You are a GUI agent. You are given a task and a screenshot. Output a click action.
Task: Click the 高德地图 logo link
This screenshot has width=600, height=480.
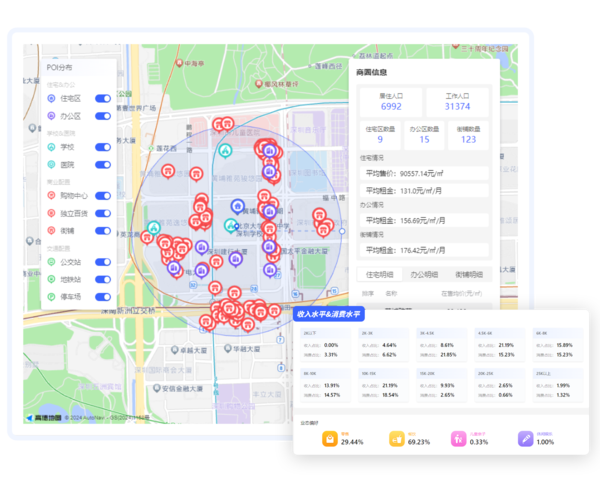(44, 418)
